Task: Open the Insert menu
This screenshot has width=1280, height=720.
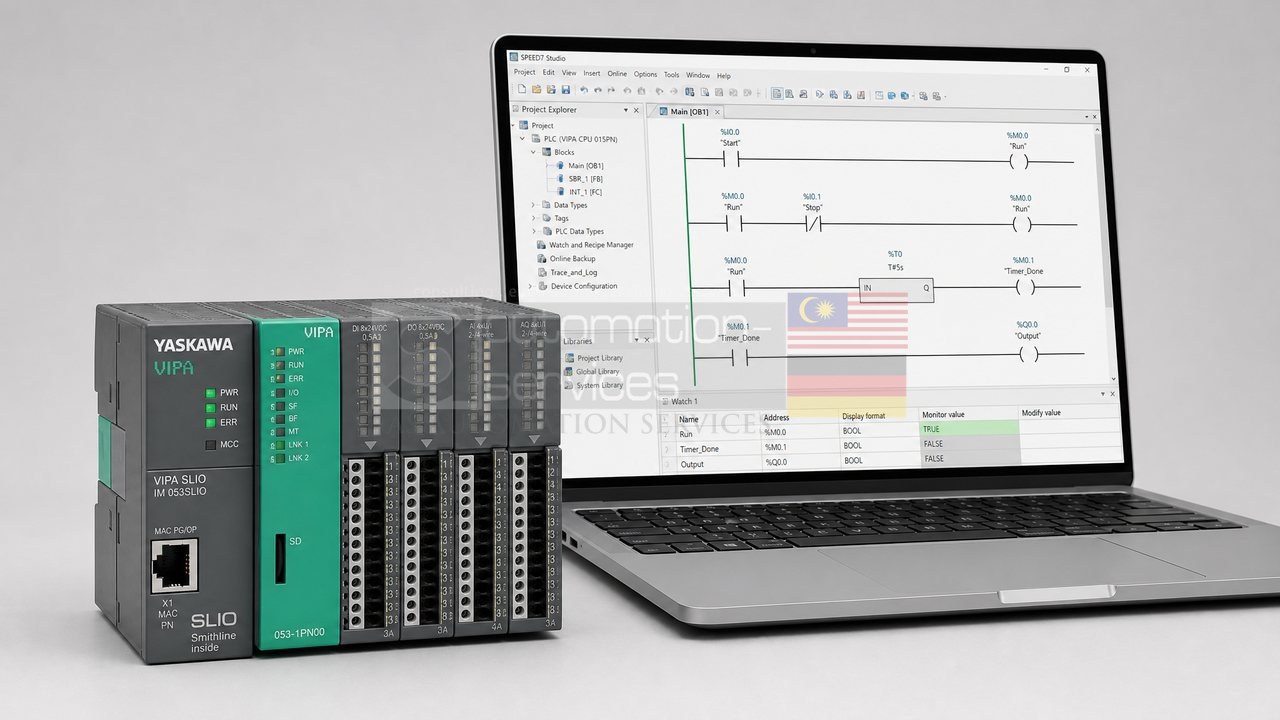Action: point(592,74)
